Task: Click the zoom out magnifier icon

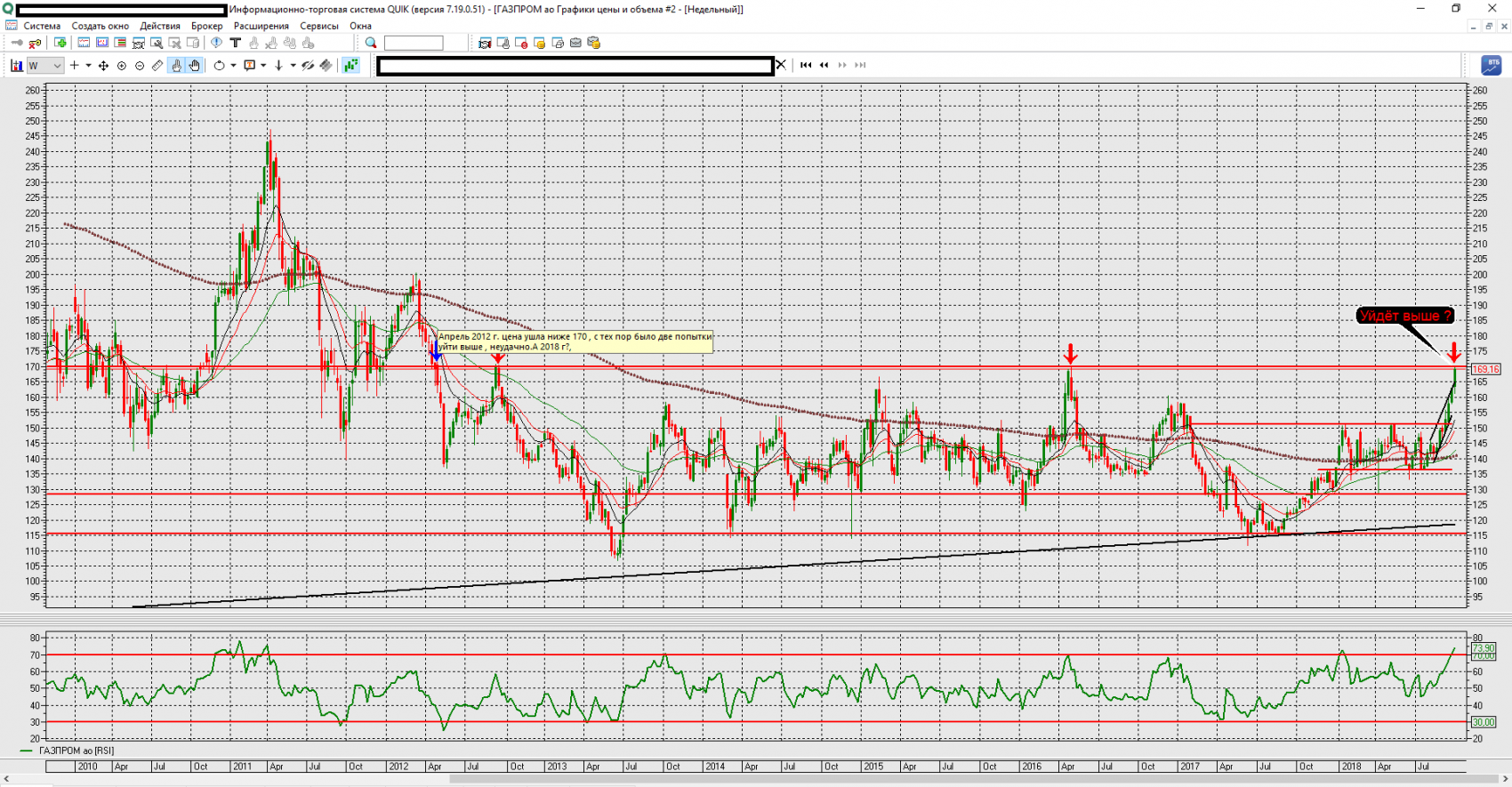Action: [140, 66]
